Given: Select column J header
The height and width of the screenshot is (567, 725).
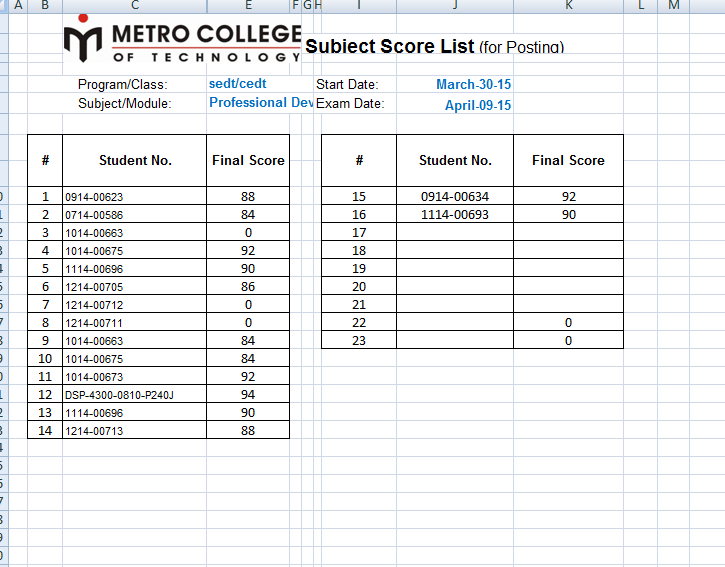Looking at the screenshot, I should (x=455, y=5).
